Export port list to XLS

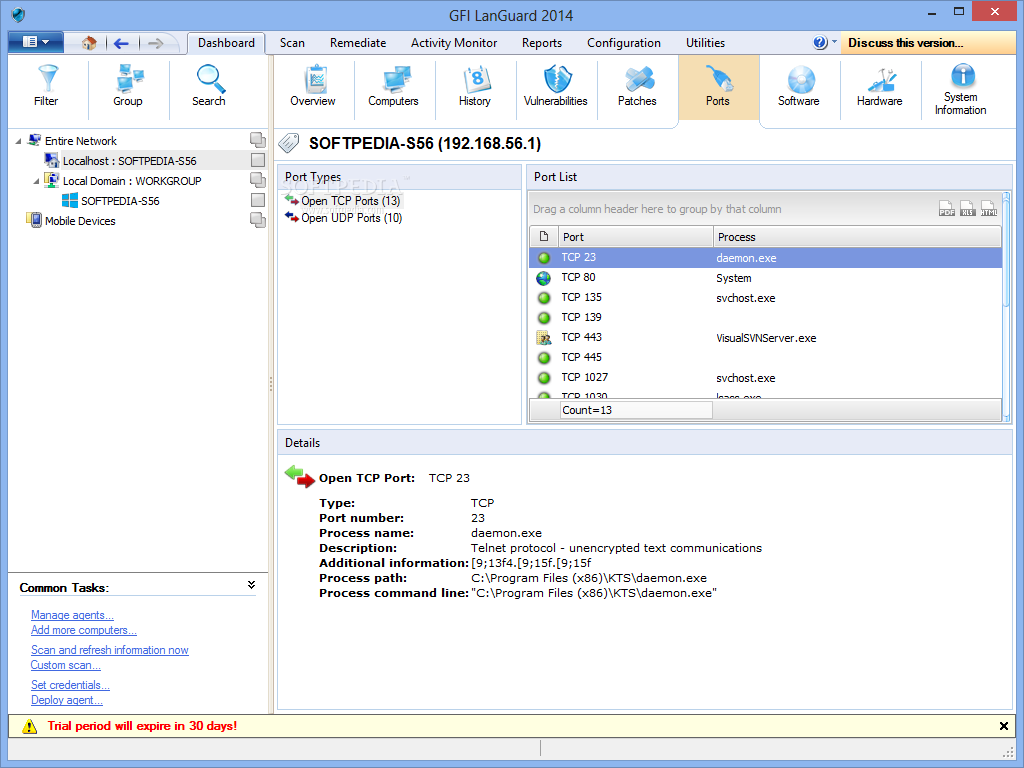pyautogui.click(x=967, y=208)
